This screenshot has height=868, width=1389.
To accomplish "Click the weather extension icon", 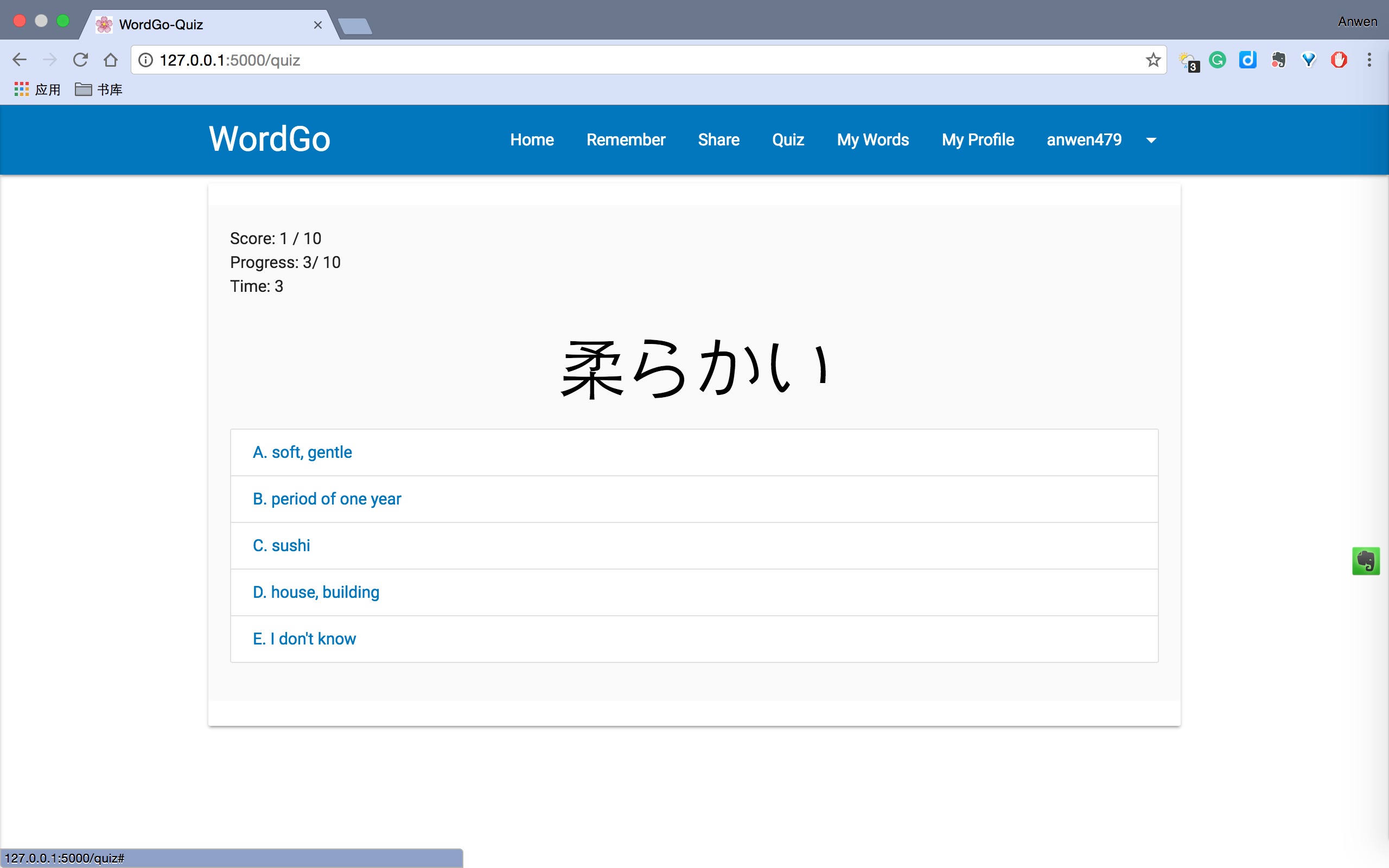I will click(1188, 60).
